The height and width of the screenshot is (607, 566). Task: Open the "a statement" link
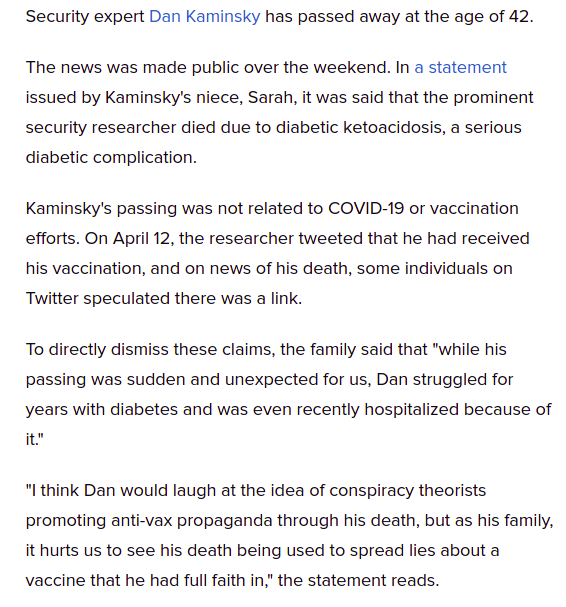coord(460,67)
